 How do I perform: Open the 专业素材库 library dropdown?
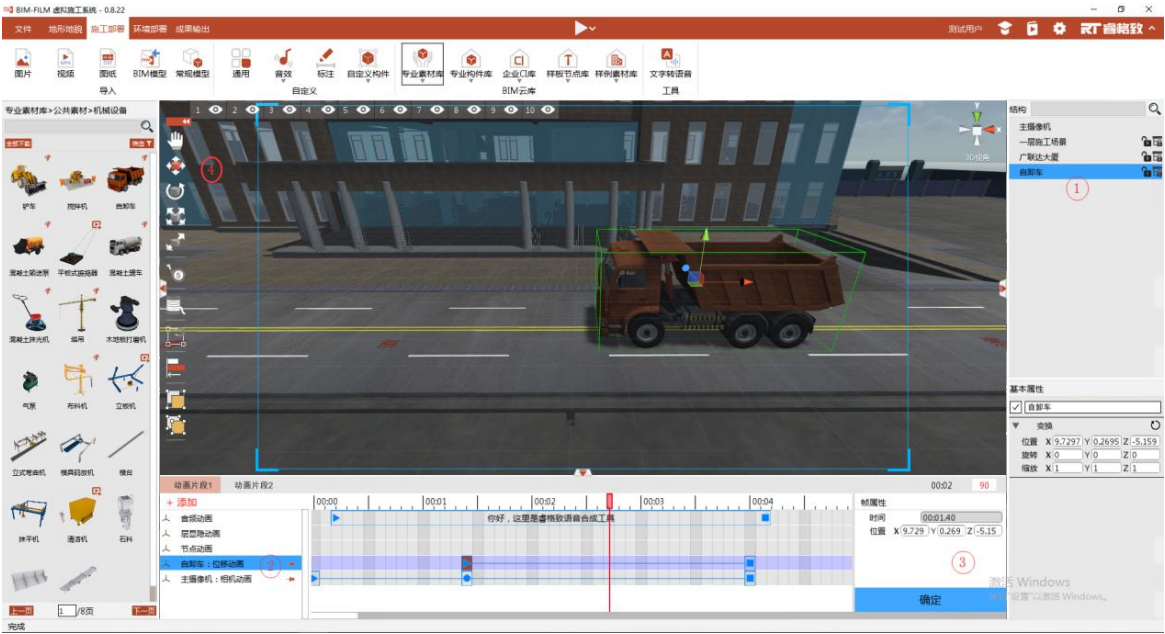click(423, 80)
